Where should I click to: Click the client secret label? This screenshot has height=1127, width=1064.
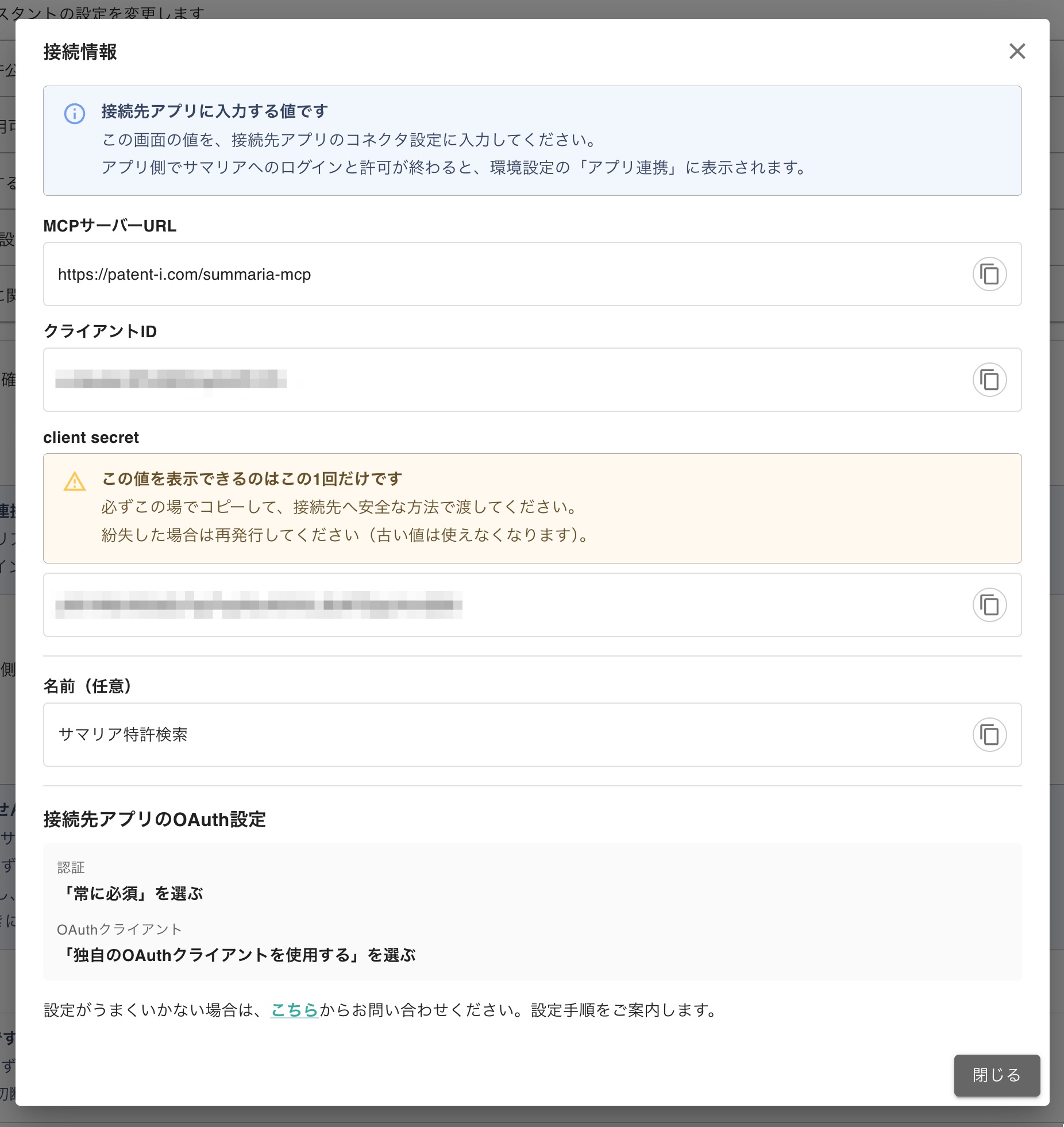(91, 438)
